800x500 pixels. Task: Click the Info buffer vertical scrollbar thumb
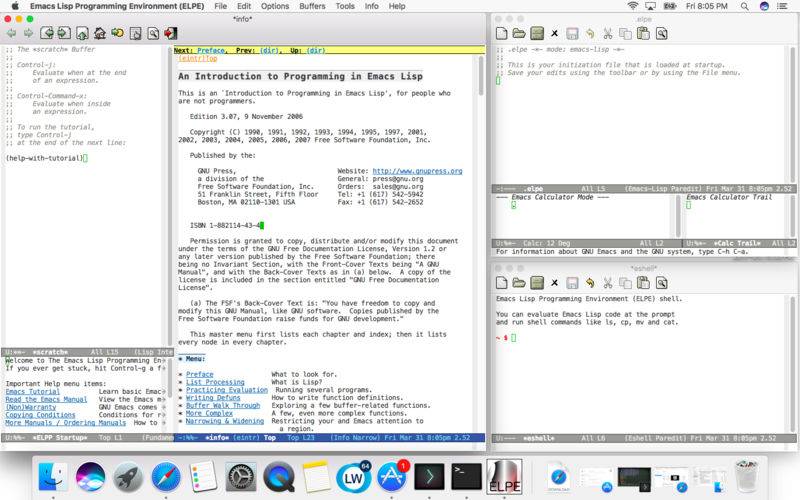(x=481, y=76)
